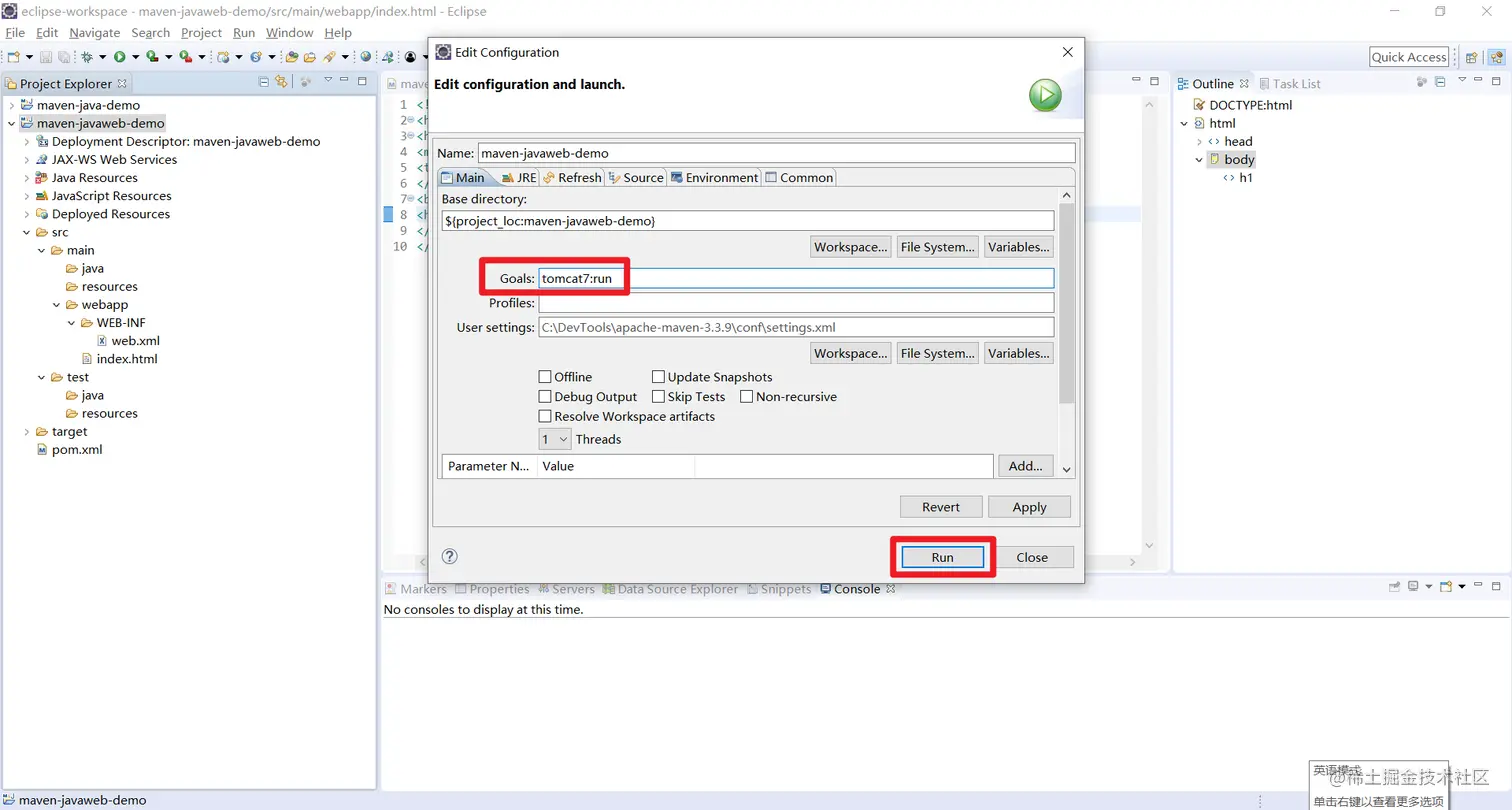
Task: Click the Debug bug icon in toolbar
Action: (87, 57)
